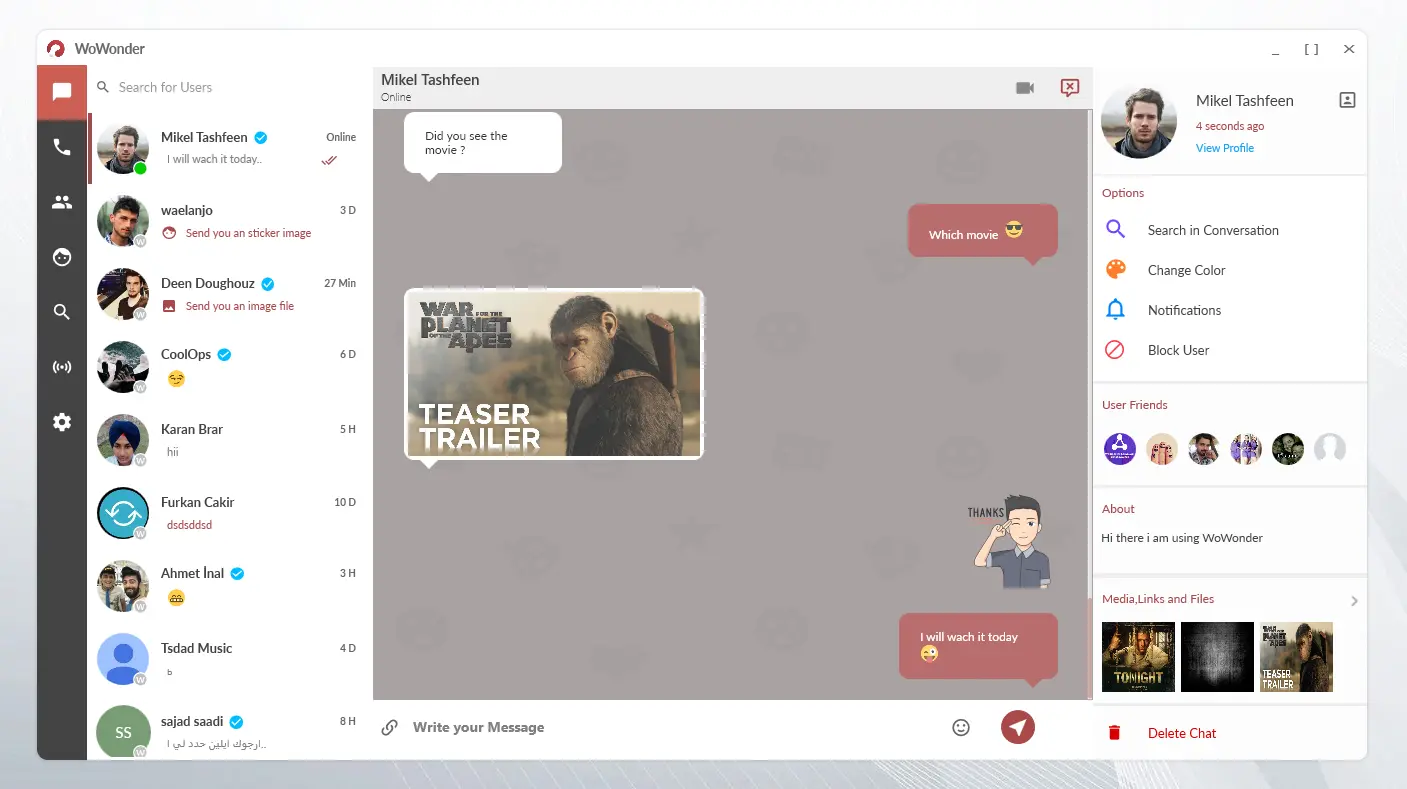
Task: Click the verified badge beside Deen Doughouz
Action: click(x=268, y=283)
